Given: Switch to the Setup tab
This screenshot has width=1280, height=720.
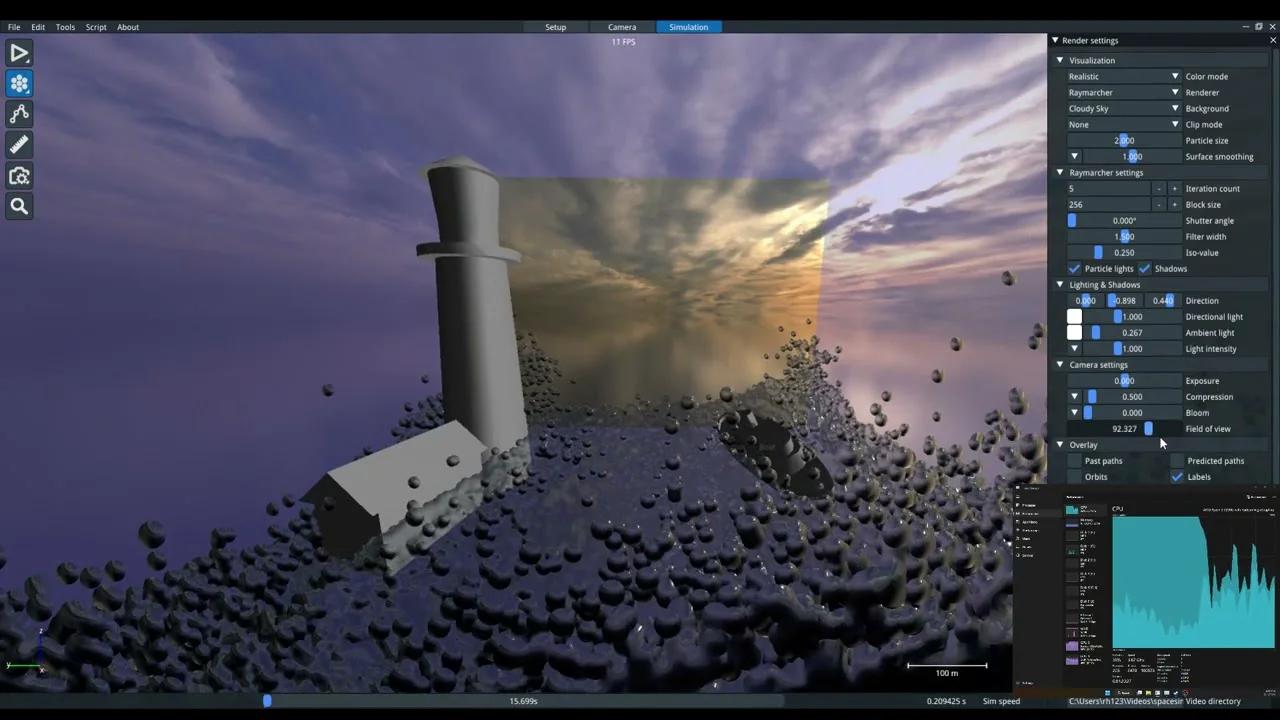Looking at the screenshot, I should [555, 27].
